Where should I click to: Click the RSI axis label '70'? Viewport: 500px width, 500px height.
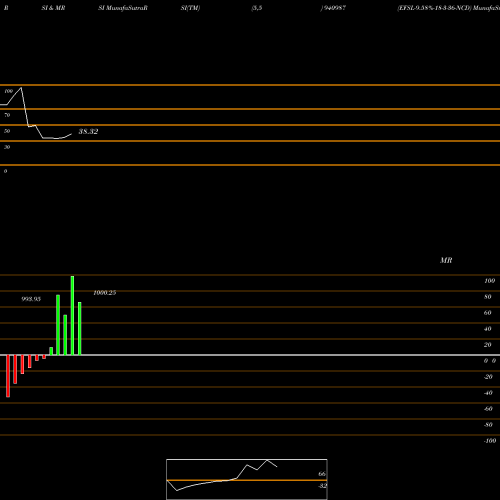pyautogui.click(x=7, y=115)
